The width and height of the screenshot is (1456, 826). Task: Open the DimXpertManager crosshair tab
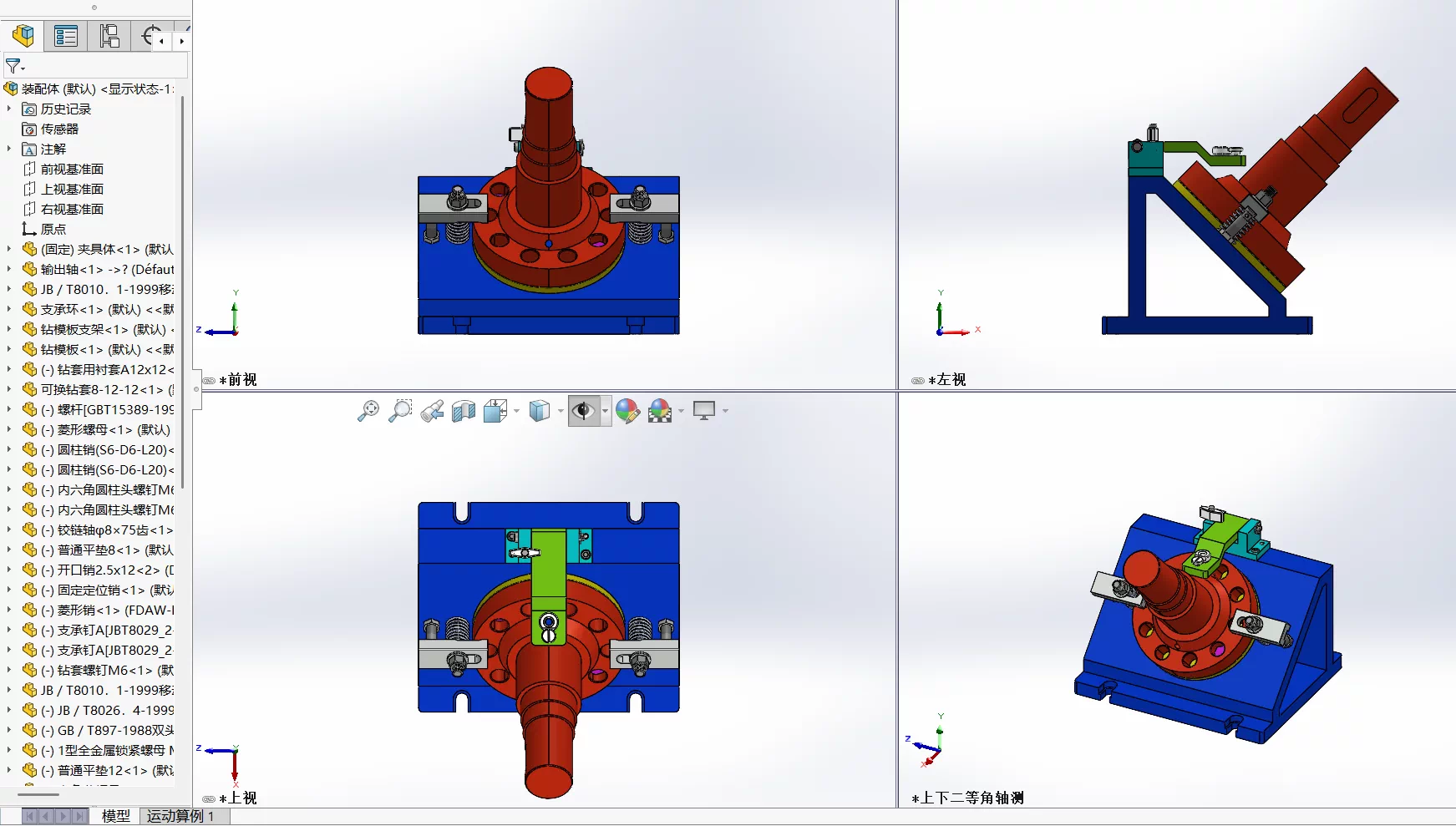[x=150, y=36]
